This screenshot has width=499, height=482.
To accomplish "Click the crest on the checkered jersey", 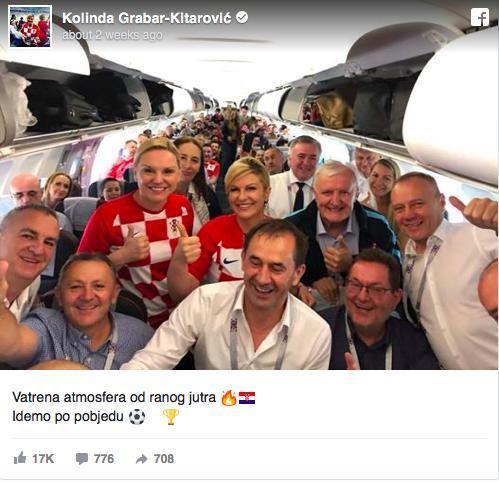I will tap(174, 223).
